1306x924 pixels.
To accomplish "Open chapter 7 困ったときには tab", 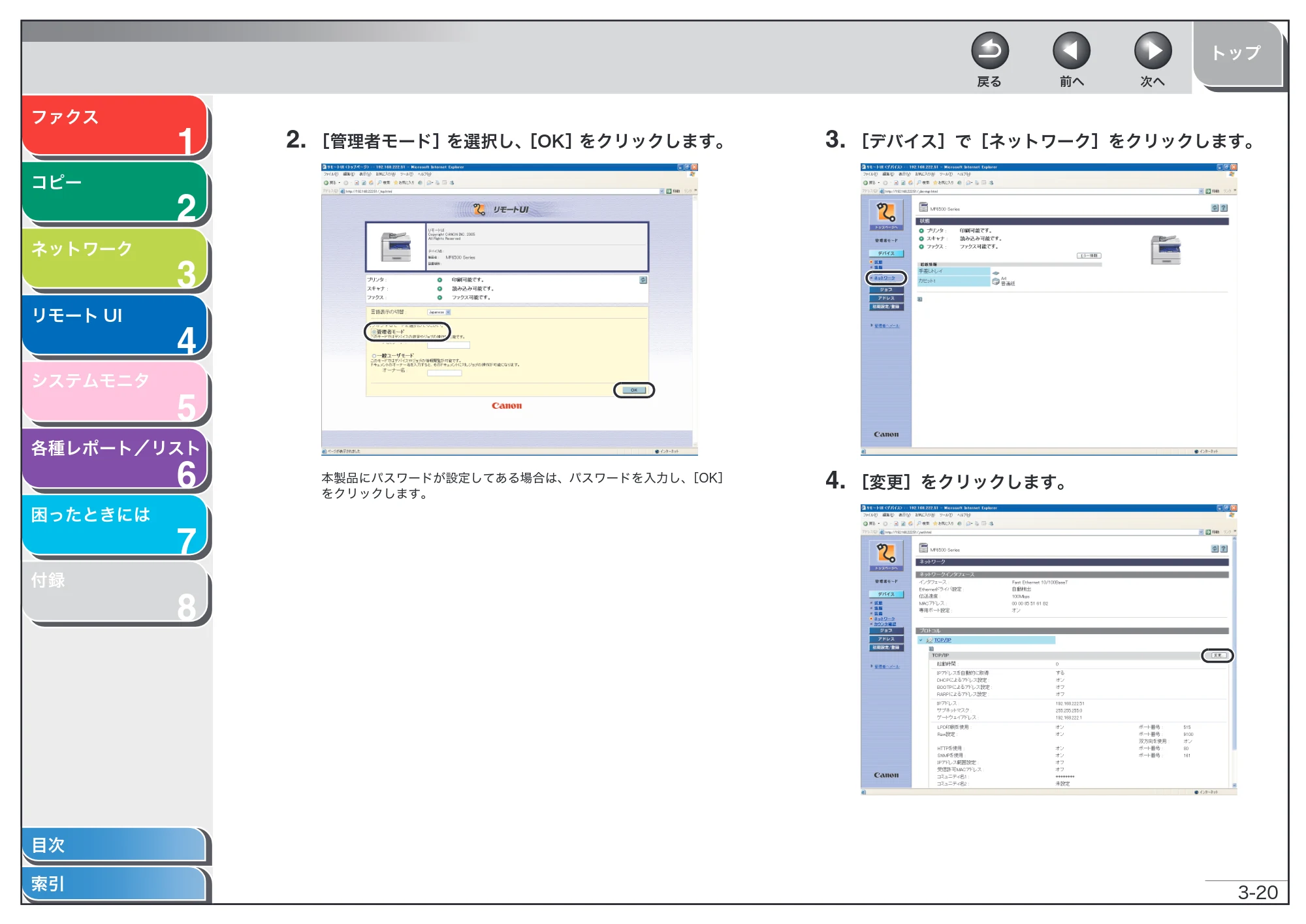I will [114, 525].
